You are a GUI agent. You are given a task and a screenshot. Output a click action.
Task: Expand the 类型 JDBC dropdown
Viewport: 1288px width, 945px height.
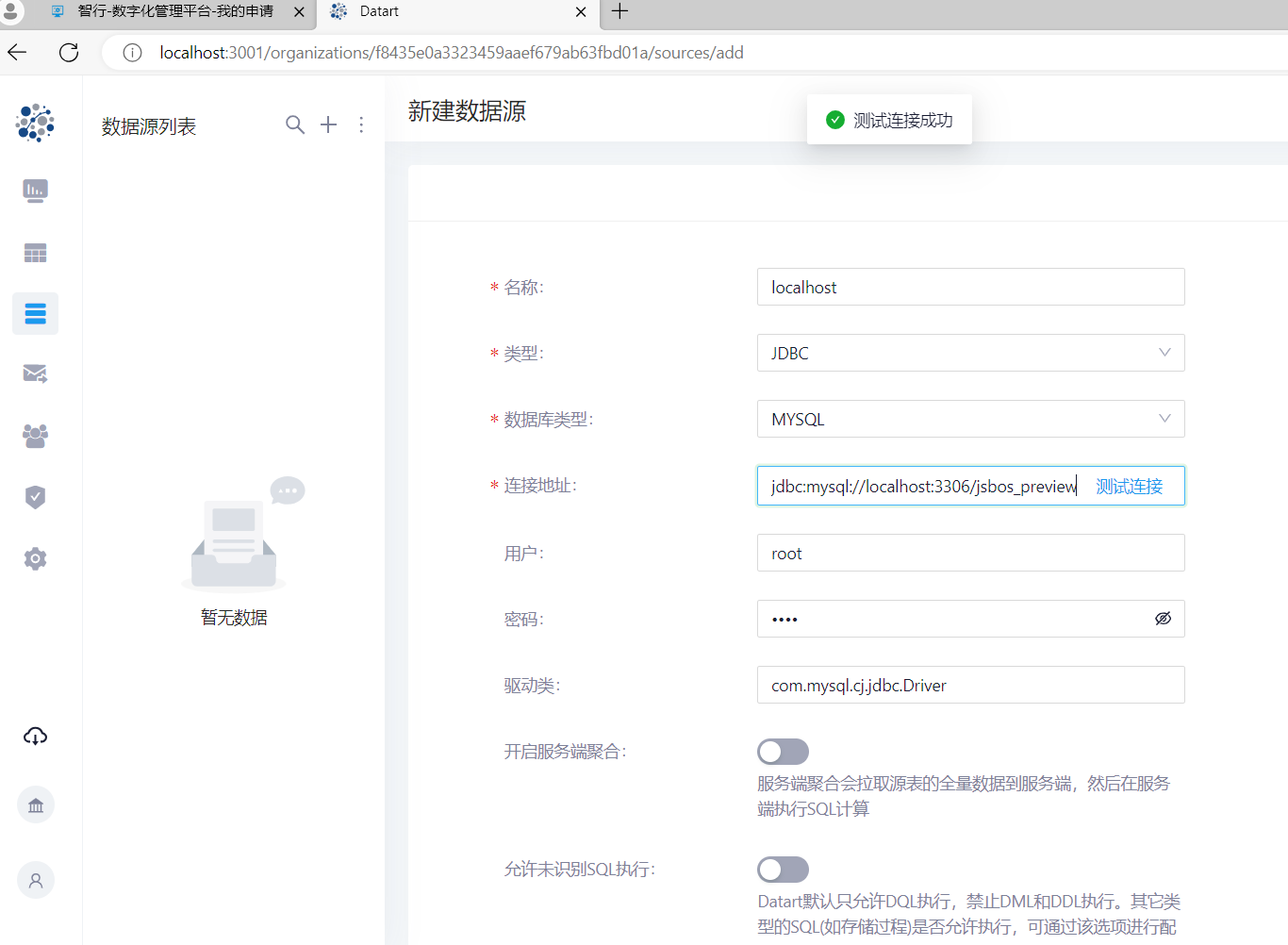coord(970,353)
